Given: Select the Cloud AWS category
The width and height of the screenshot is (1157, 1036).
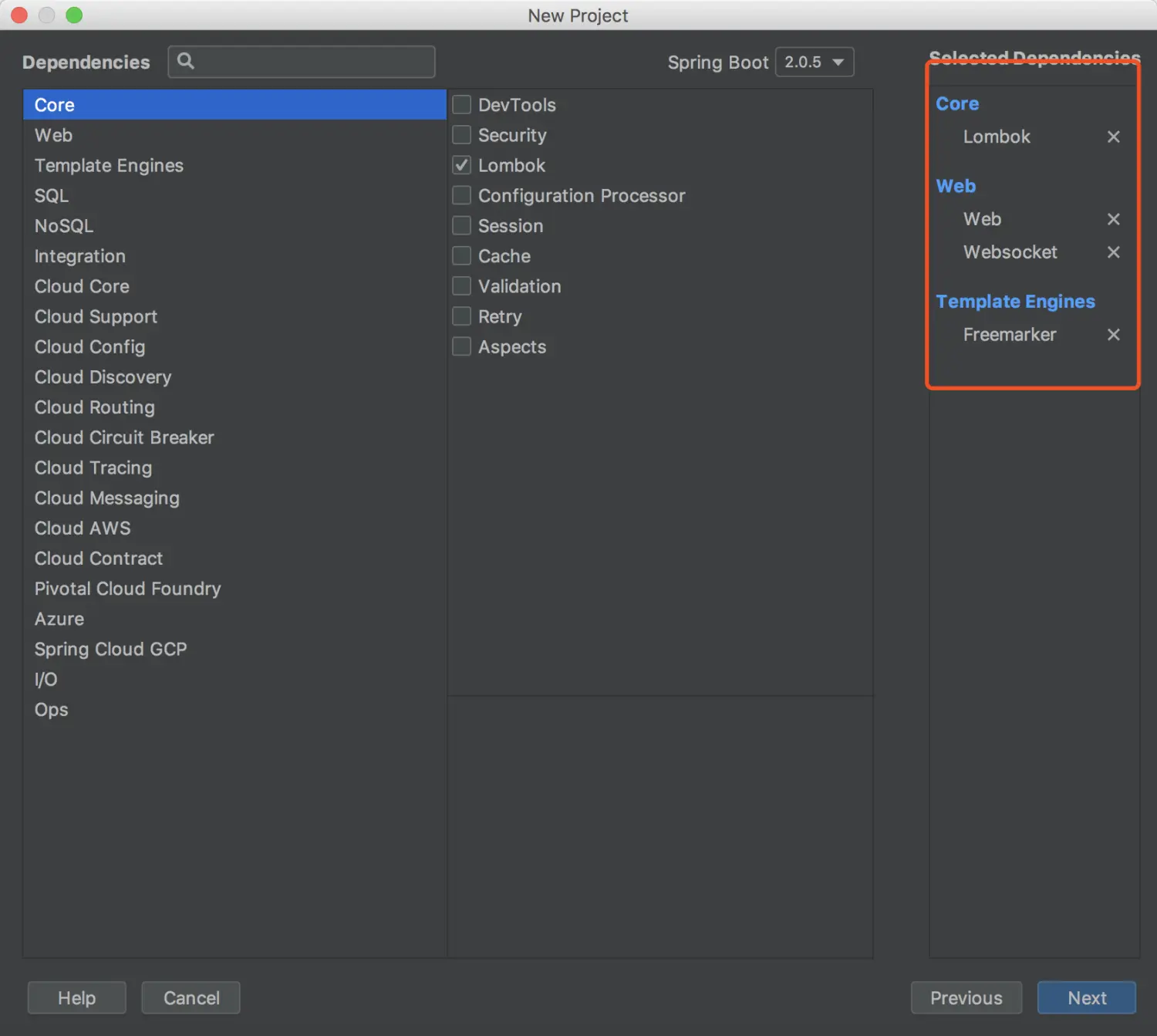Looking at the screenshot, I should pos(234,528).
